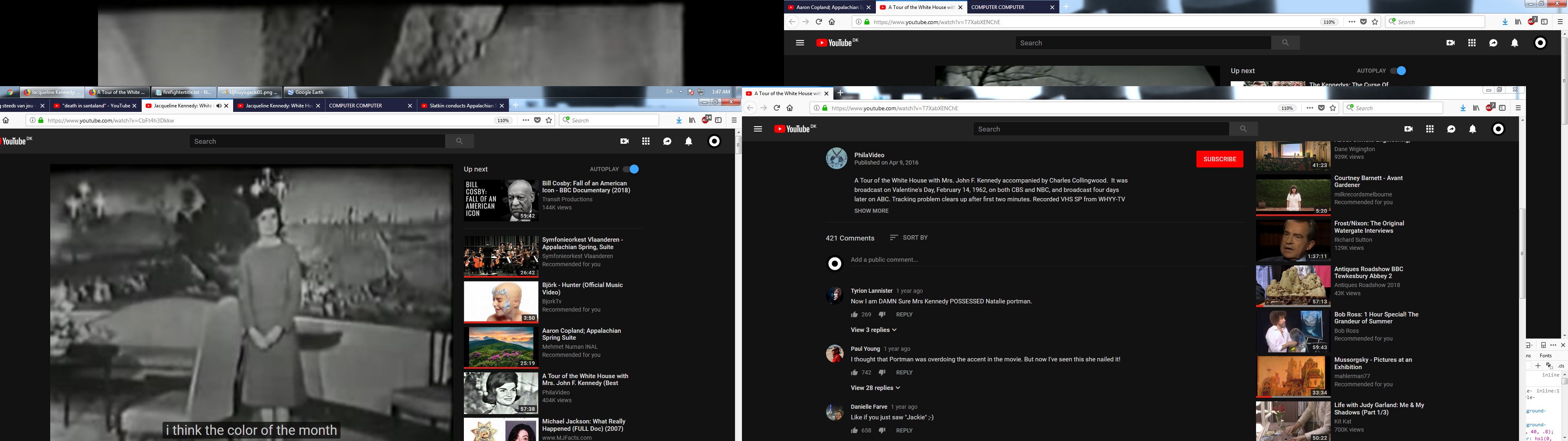This screenshot has width=1568, height=441.
Task: Click the YouTube apps grid icon in left window
Action: (x=646, y=141)
